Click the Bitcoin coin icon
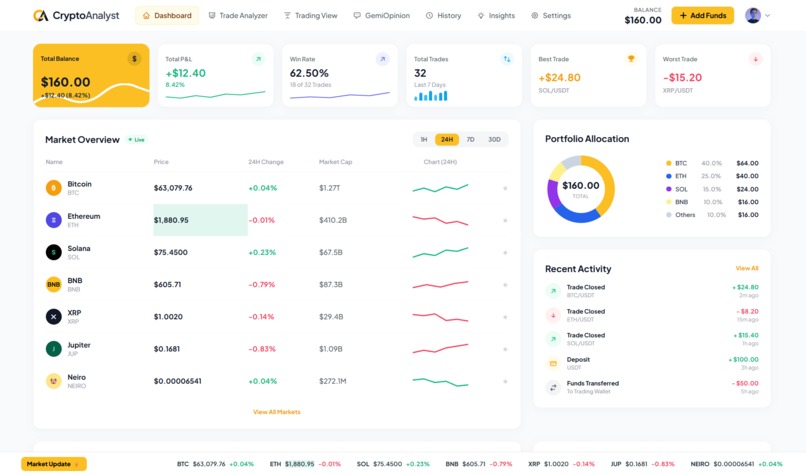 tap(53, 188)
